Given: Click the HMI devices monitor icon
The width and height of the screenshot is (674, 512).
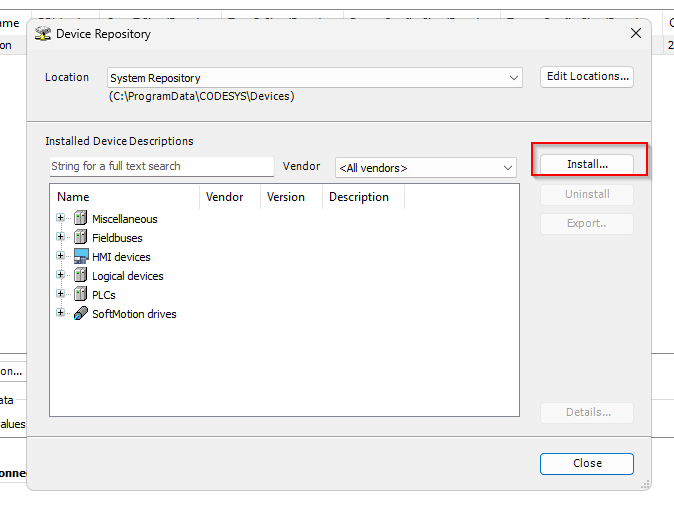Looking at the screenshot, I should [x=80, y=257].
